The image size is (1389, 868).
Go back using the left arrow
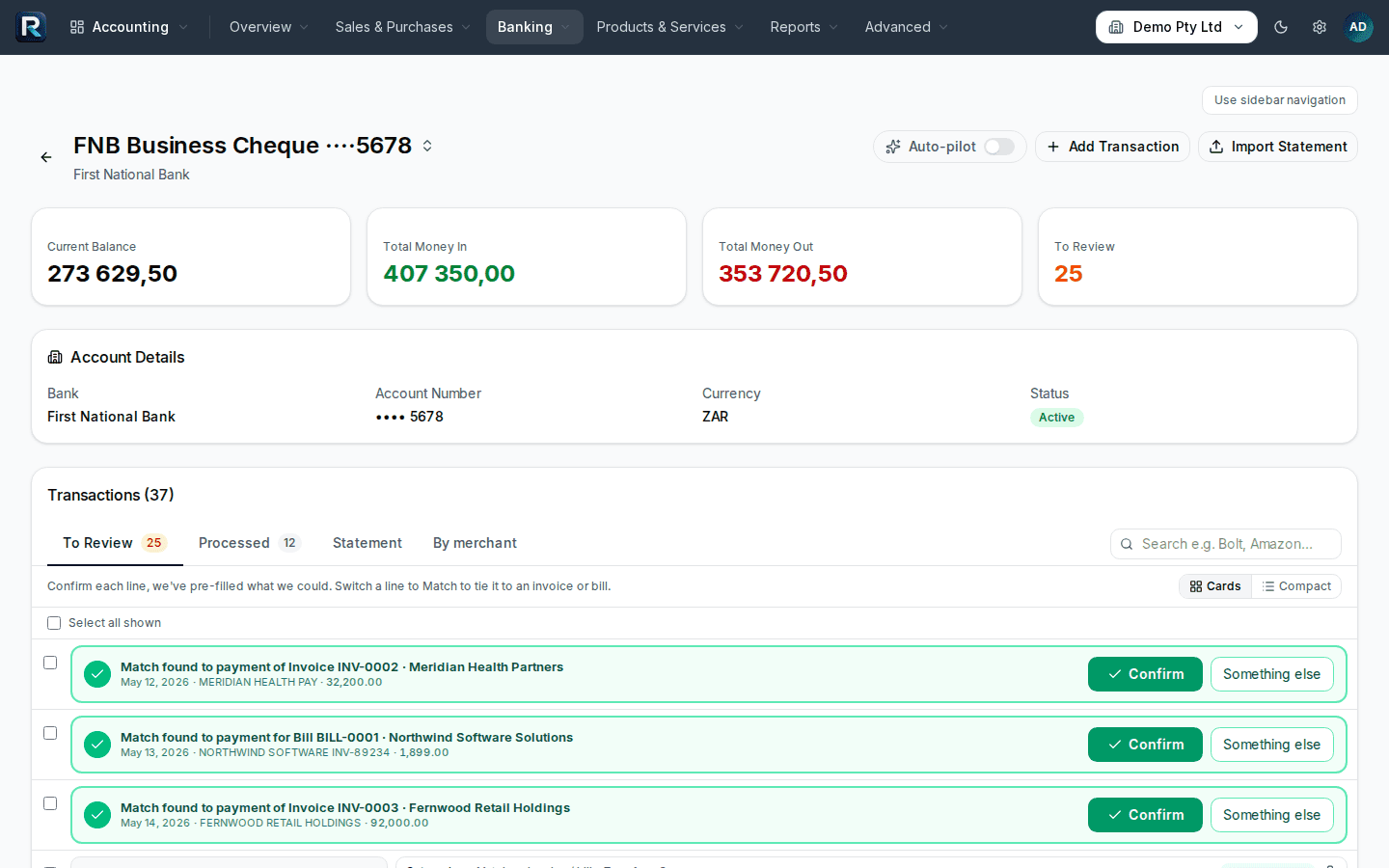[x=46, y=157]
